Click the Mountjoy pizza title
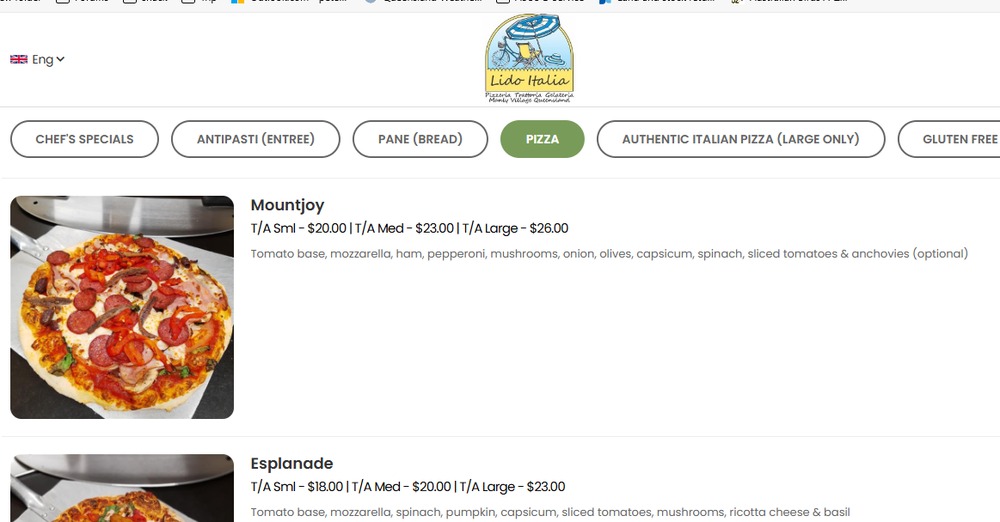Image resolution: width=1000 pixels, height=522 pixels. (287, 205)
